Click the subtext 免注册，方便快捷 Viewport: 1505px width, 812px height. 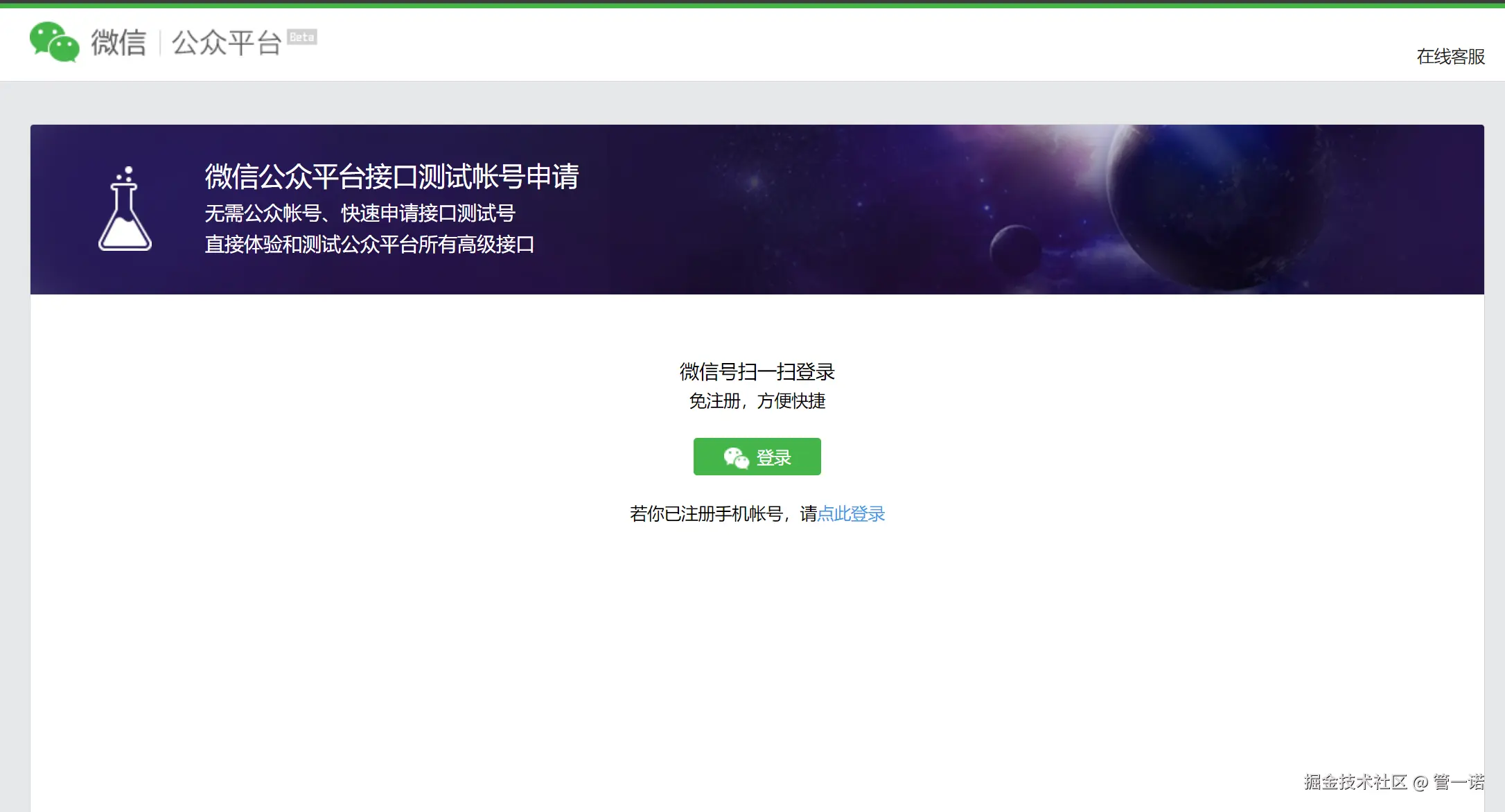[x=757, y=400]
